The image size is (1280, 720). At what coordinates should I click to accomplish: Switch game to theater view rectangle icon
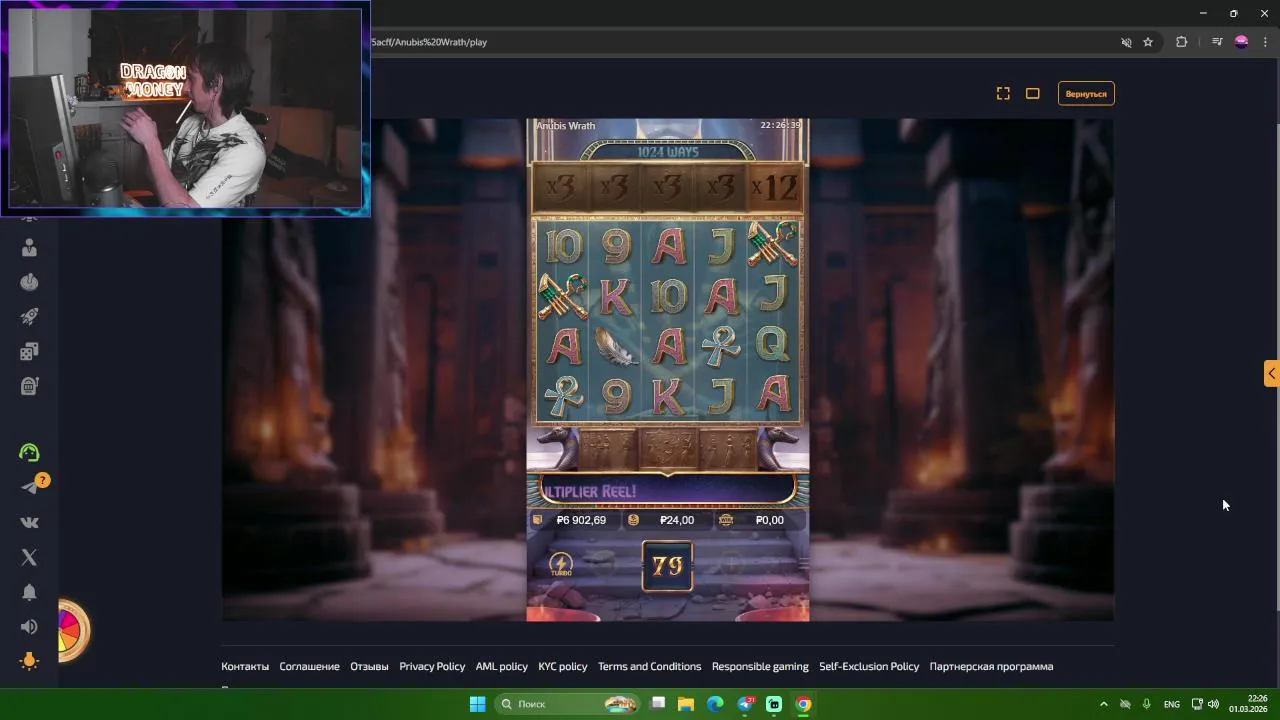[1032, 93]
